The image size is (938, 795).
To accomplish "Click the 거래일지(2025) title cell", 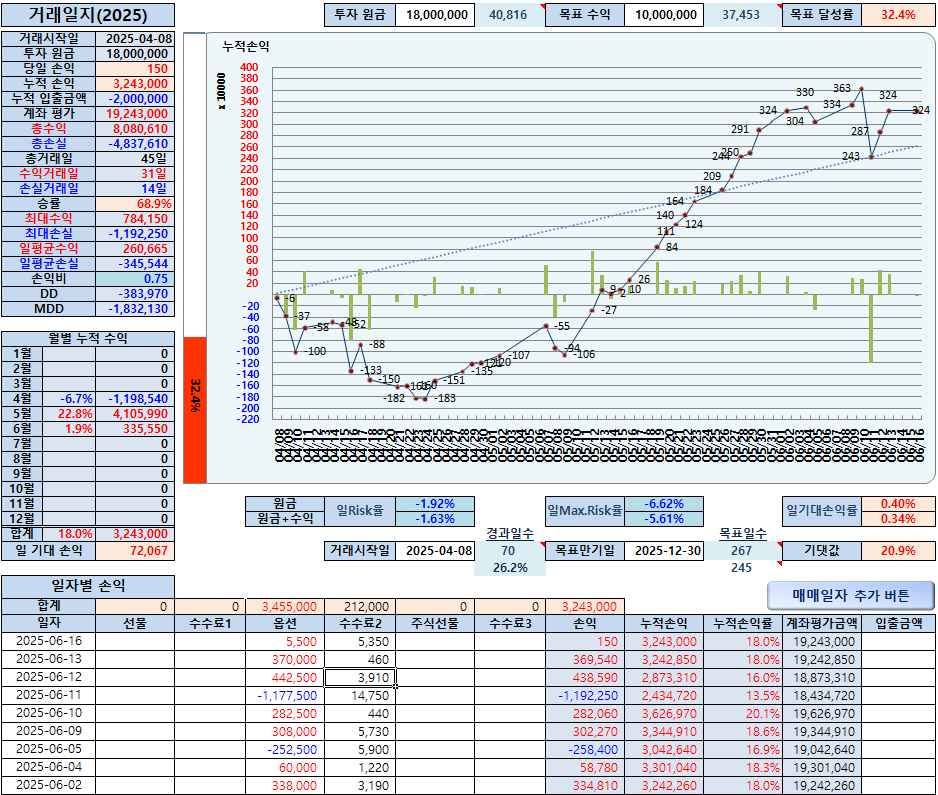I will click(88, 15).
